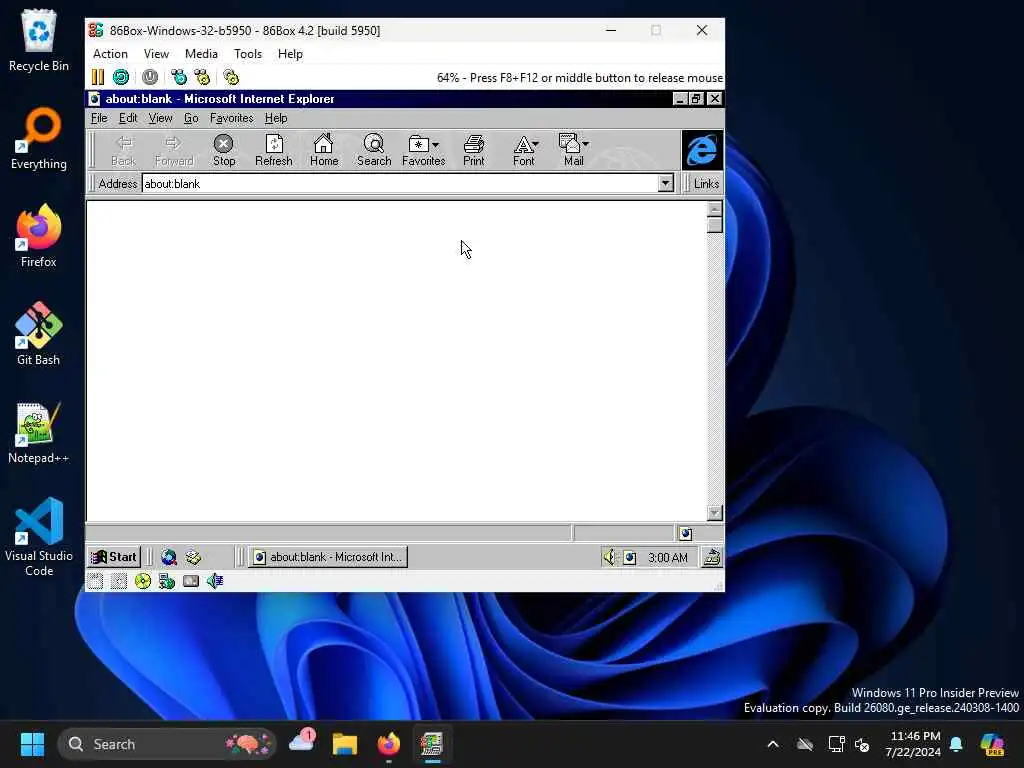Click the Back arrow in Internet Explorer
Viewport: 1024px width, 768px height.
click(x=123, y=150)
